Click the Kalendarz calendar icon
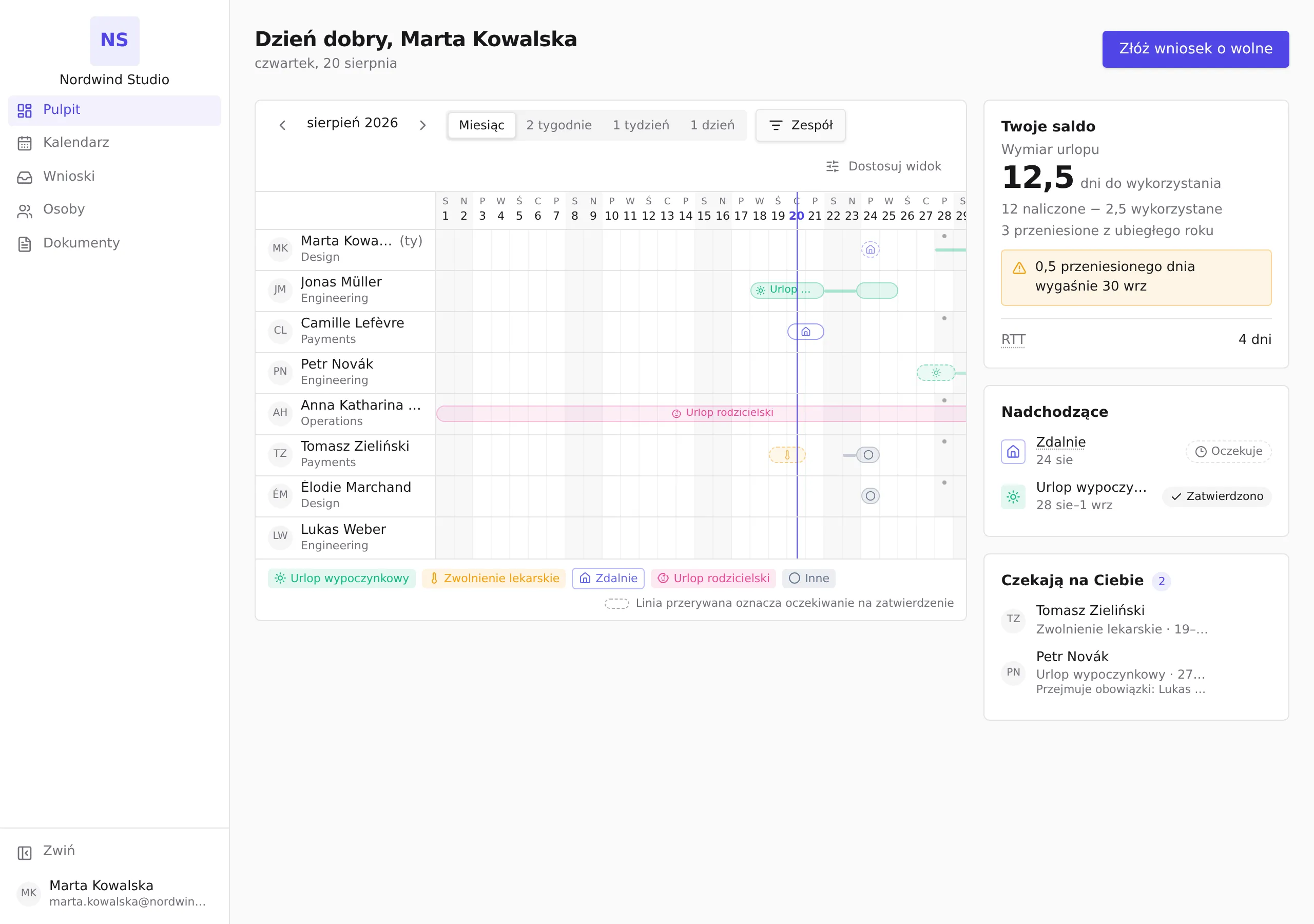This screenshot has width=1314, height=924. (25, 143)
